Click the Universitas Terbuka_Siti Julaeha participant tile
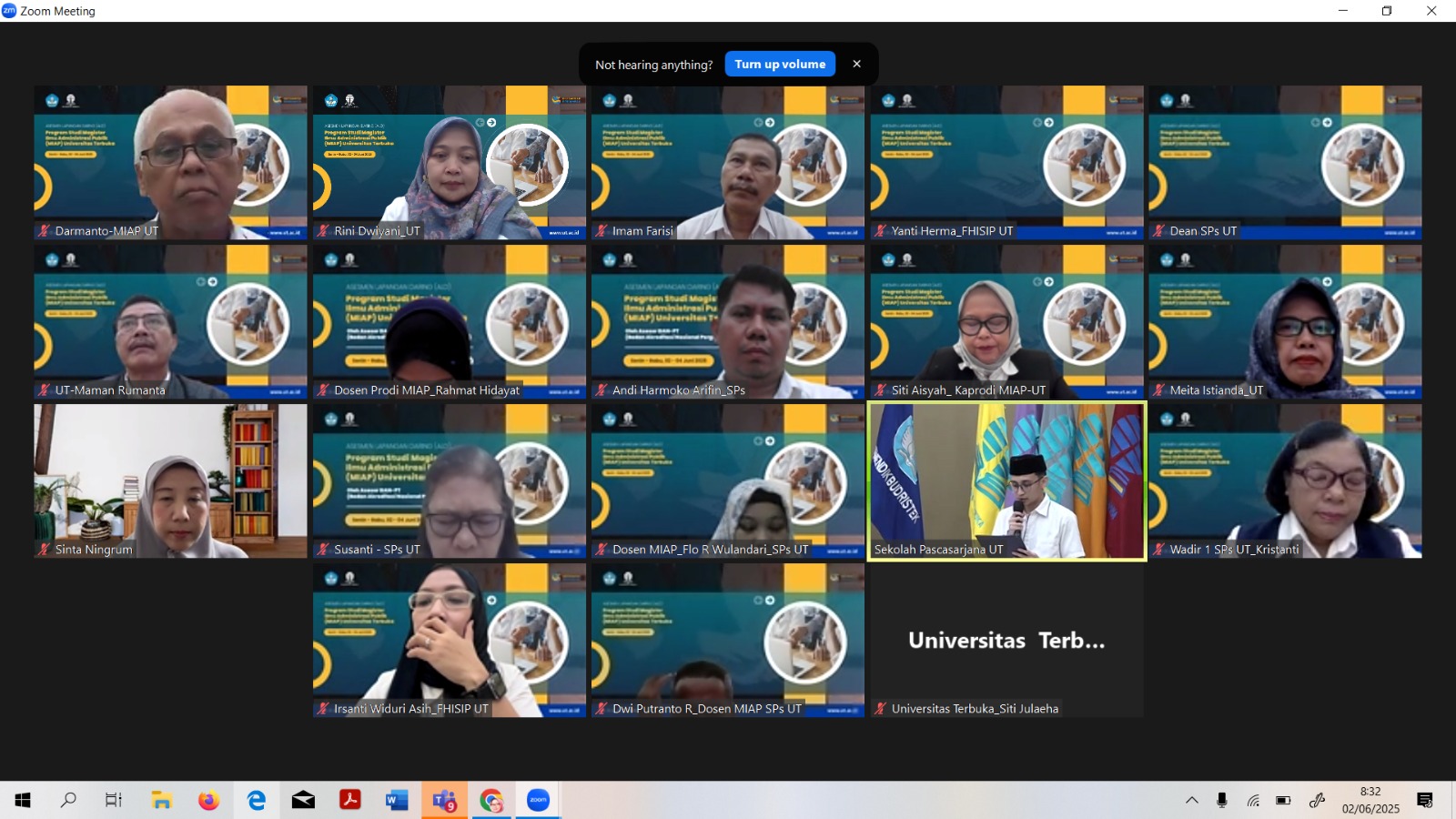 point(1006,641)
